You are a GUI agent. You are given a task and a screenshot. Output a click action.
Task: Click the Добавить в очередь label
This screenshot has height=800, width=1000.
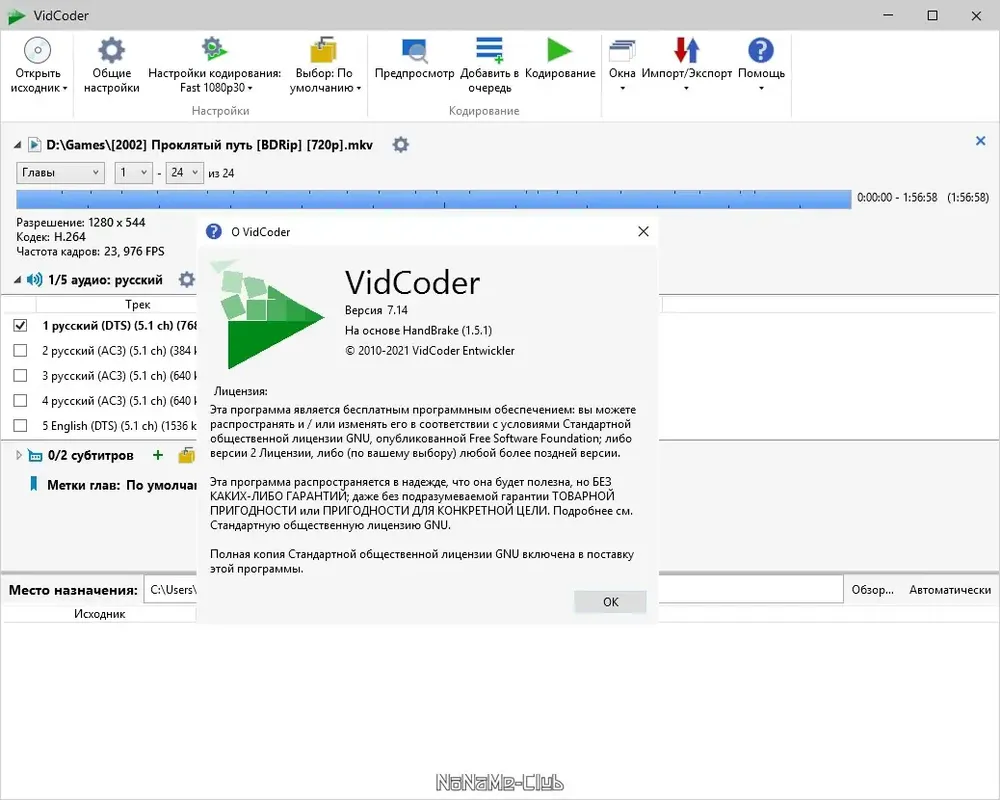(x=489, y=80)
